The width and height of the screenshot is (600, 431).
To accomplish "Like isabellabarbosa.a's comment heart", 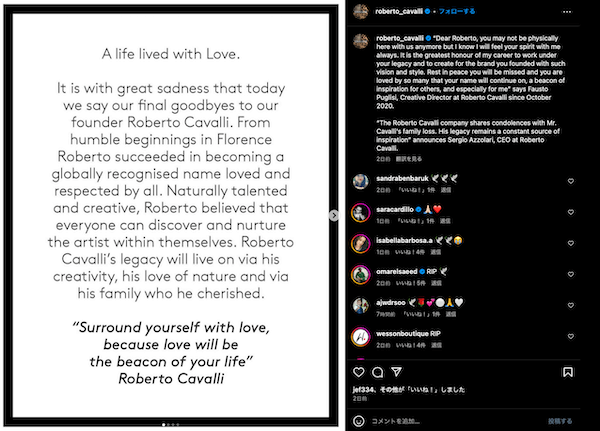I will pos(571,243).
